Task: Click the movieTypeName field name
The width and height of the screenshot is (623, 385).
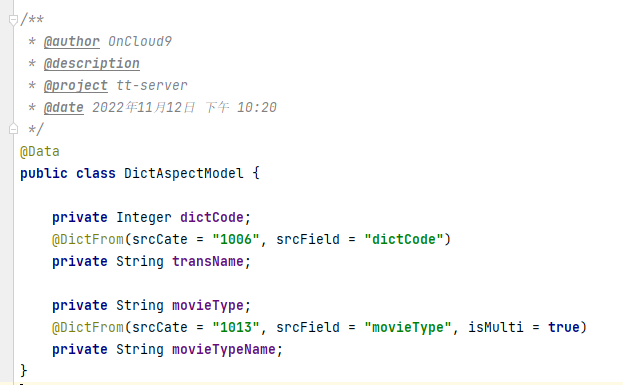Action: [224, 349]
